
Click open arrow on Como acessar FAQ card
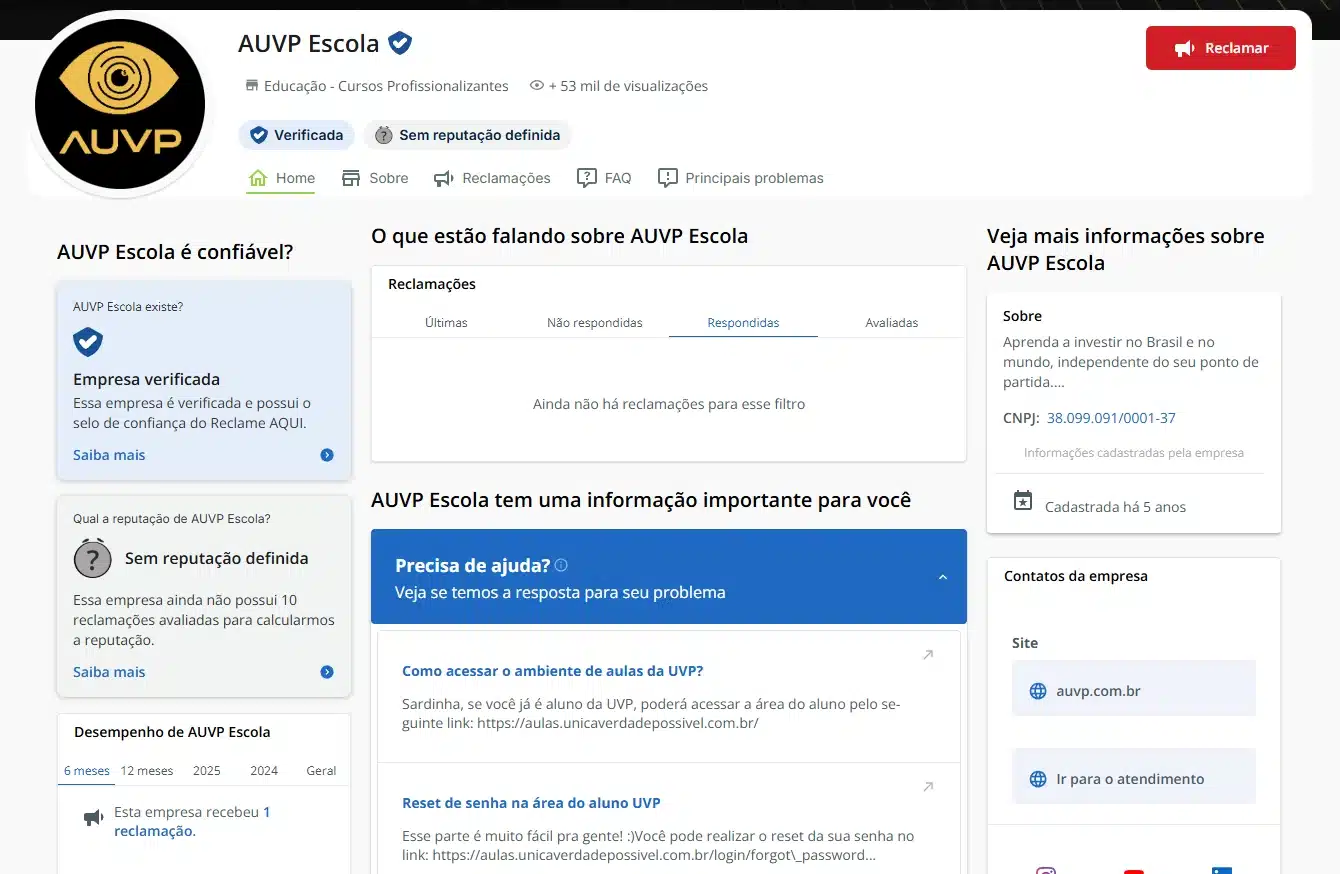pos(928,655)
